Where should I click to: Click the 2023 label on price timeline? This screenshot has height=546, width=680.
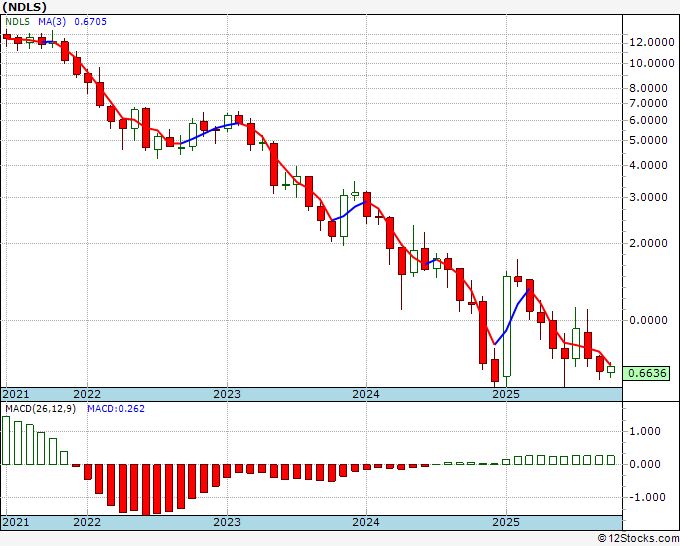[x=227, y=394]
